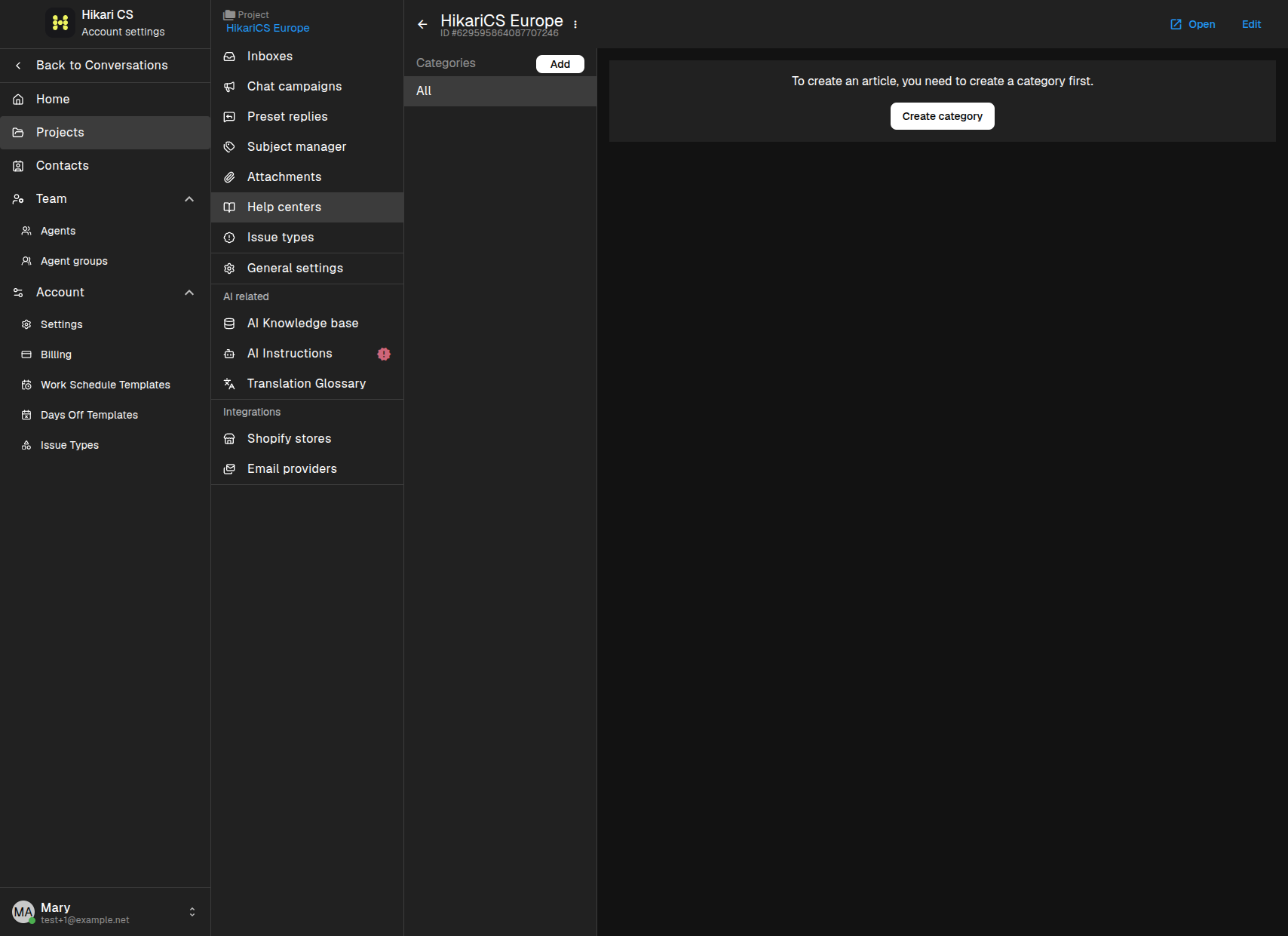Click the ID #629595864087707246 text
Image resolution: width=1288 pixels, height=936 pixels.
click(x=499, y=33)
